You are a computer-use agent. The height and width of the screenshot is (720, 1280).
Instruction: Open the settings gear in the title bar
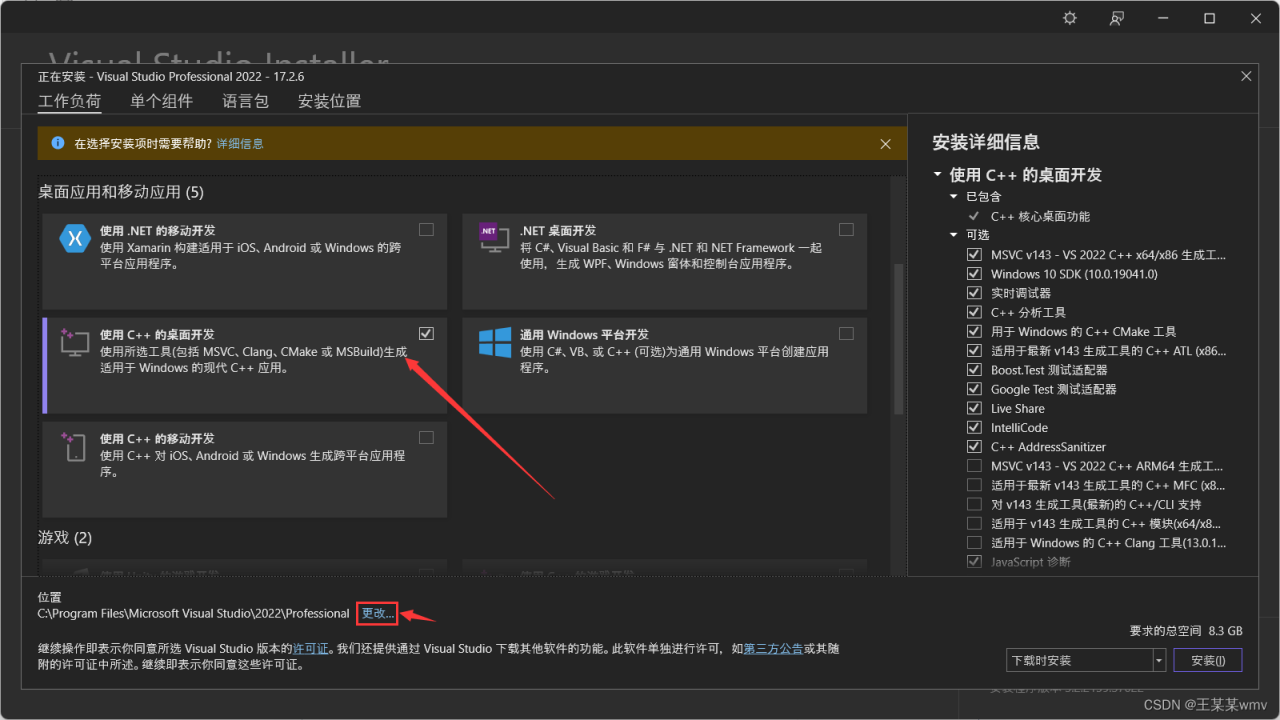[x=1069, y=17]
